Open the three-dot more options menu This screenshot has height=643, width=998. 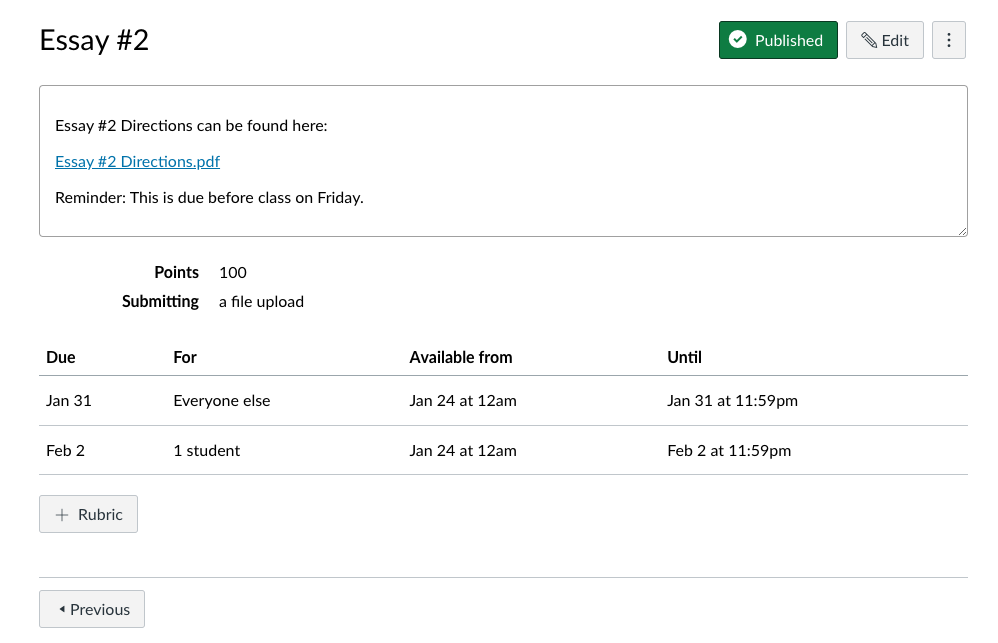[x=948, y=40]
